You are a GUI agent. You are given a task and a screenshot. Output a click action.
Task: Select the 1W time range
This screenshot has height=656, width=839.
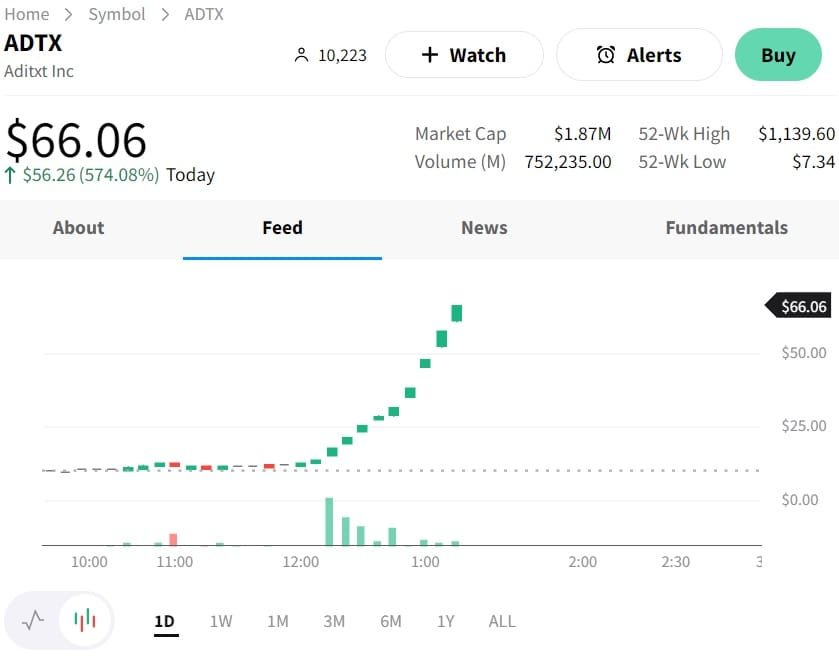(221, 621)
